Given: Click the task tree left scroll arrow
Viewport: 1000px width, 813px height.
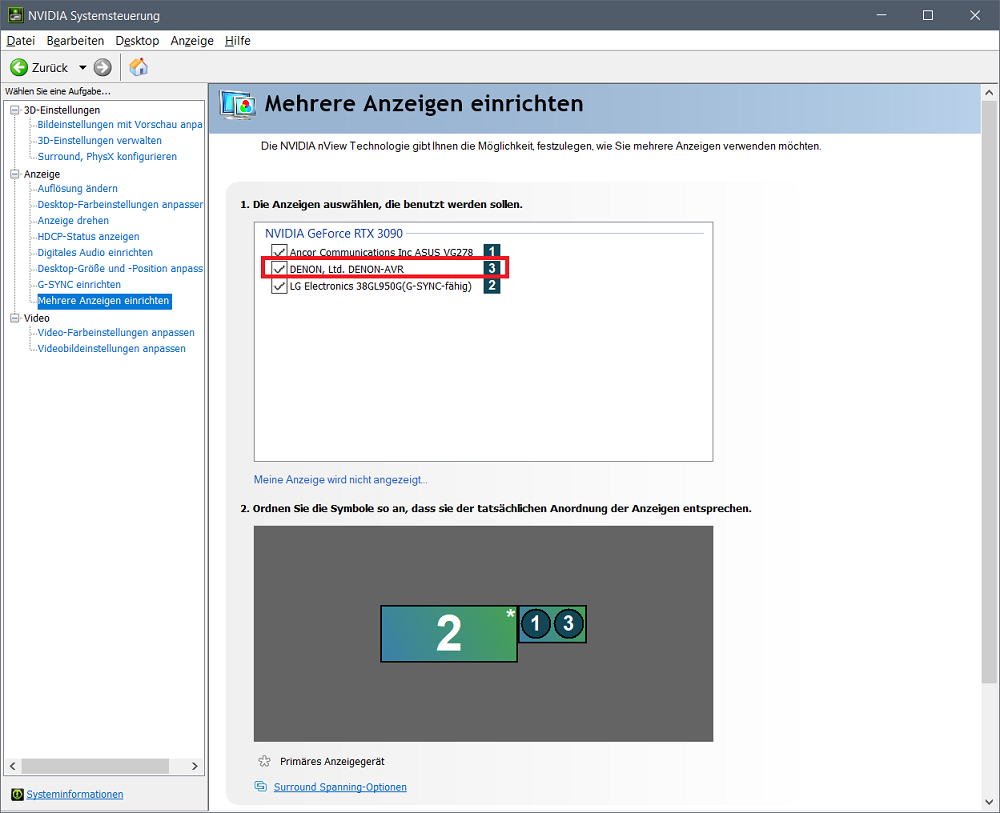Looking at the screenshot, I should pos(12,766).
